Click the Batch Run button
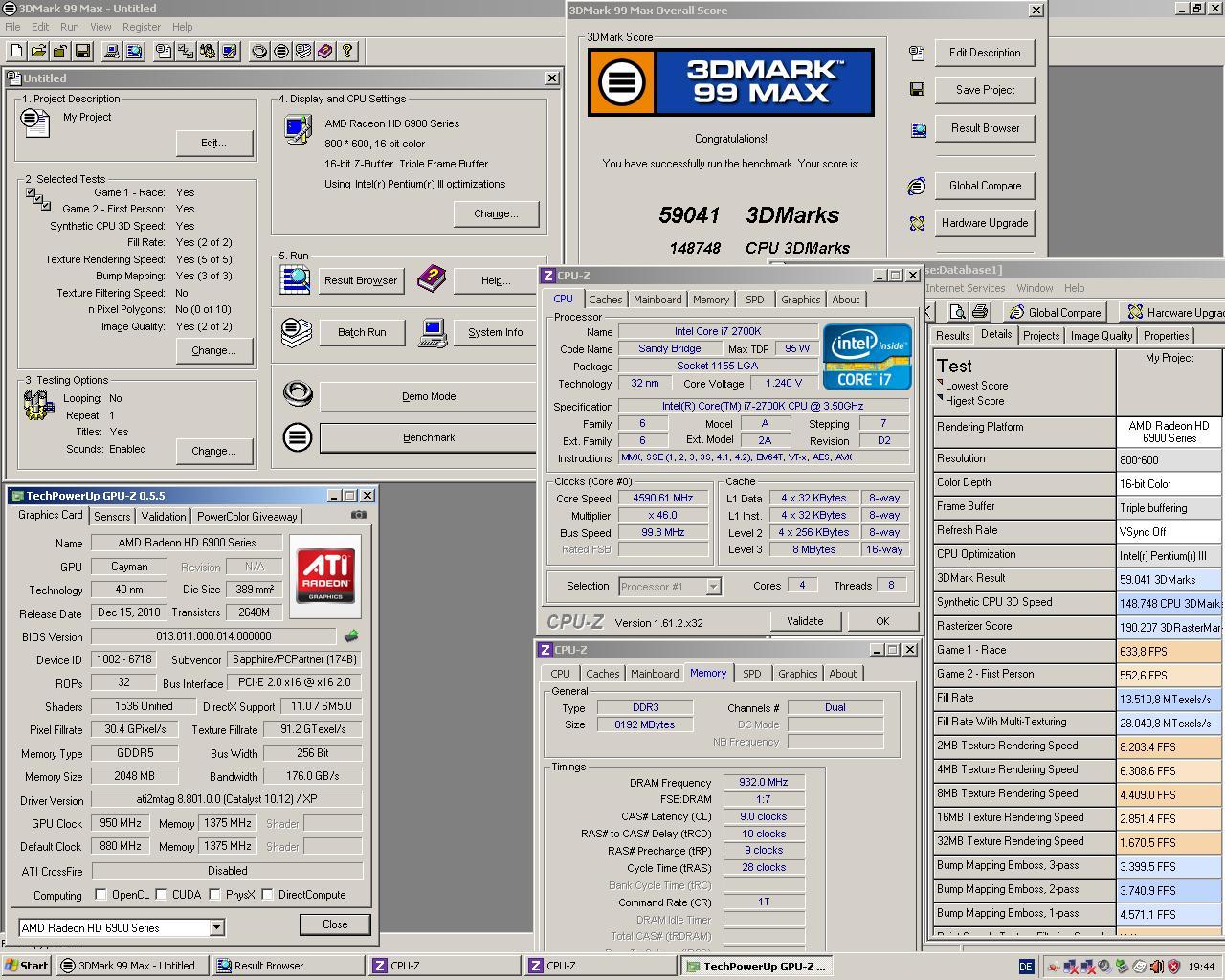Image resolution: width=1225 pixels, height=980 pixels. 362,332
